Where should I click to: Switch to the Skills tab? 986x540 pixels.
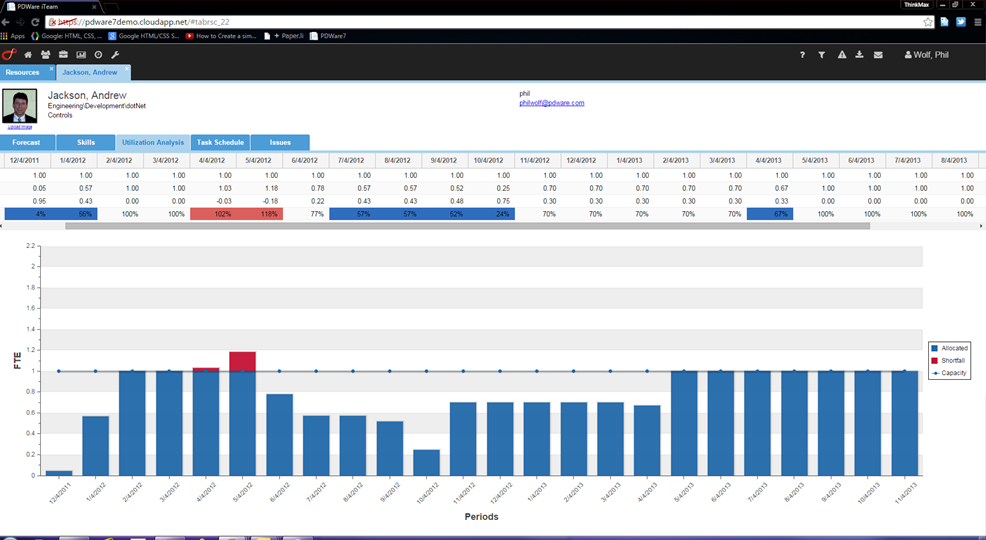click(x=86, y=143)
